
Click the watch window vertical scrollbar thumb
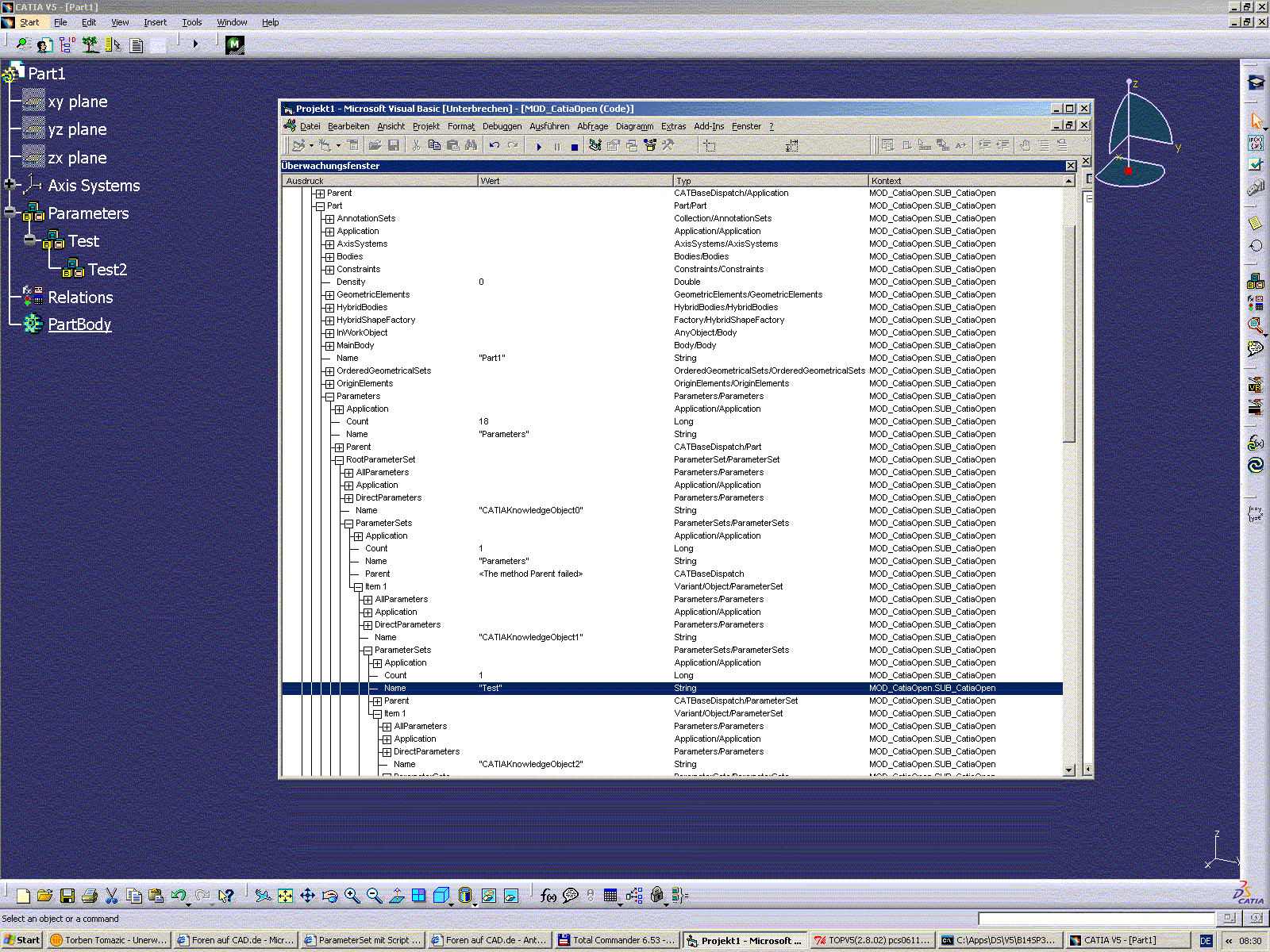[1069, 333]
